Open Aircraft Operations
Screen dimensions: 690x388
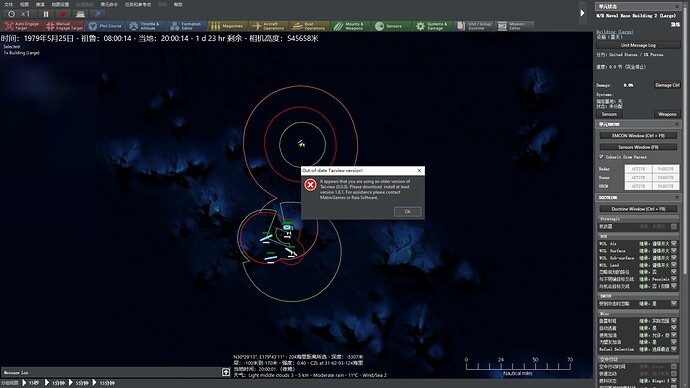(268, 26)
